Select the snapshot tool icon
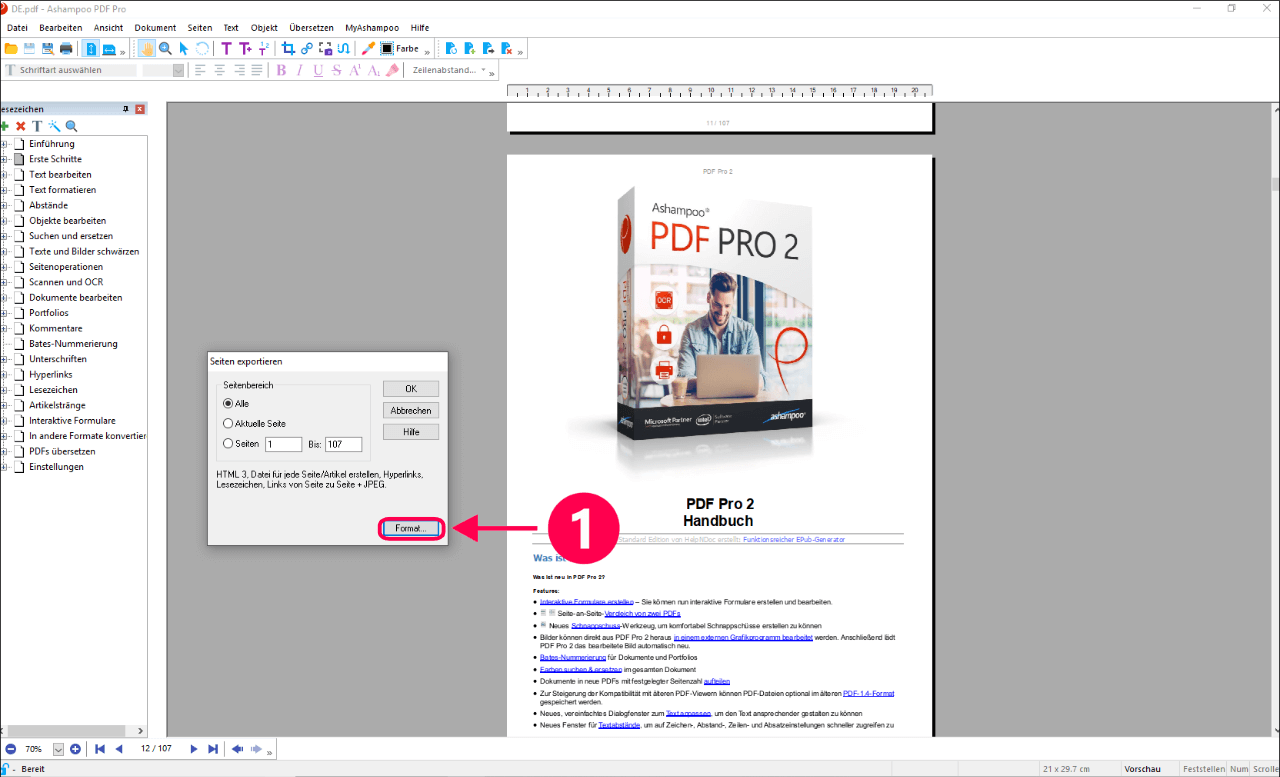The width and height of the screenshot is (1280, 777). click(x=325, y=48)
